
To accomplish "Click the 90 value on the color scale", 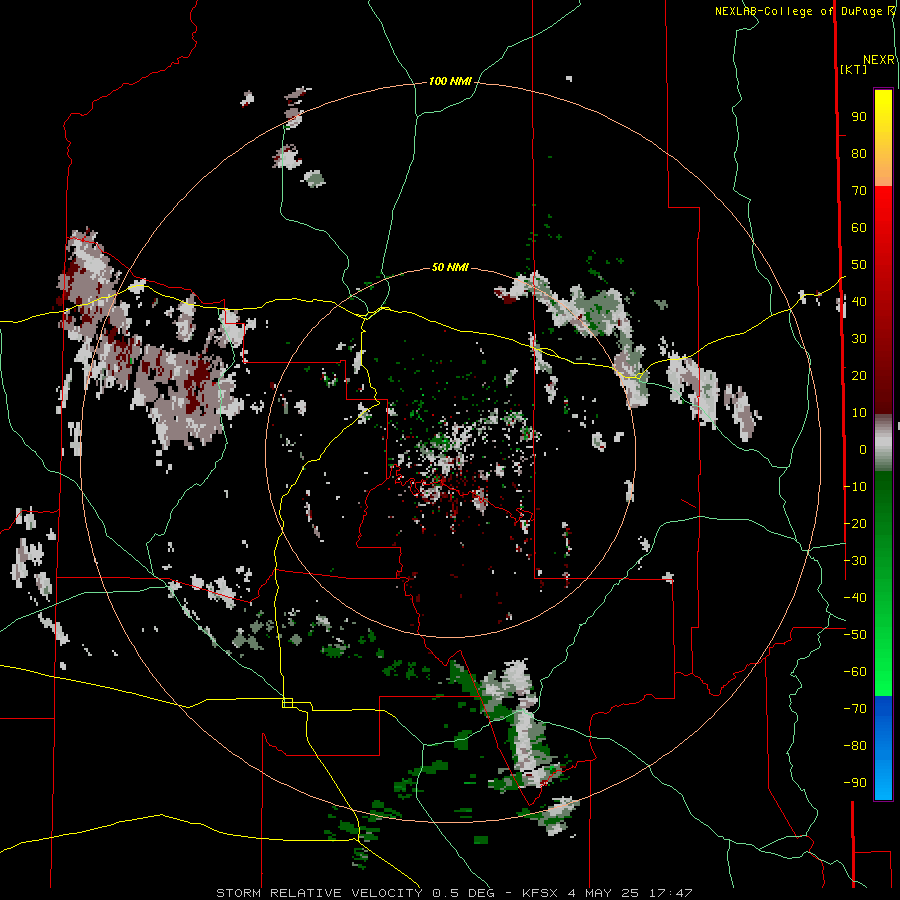I will click(x=859, y=117).
